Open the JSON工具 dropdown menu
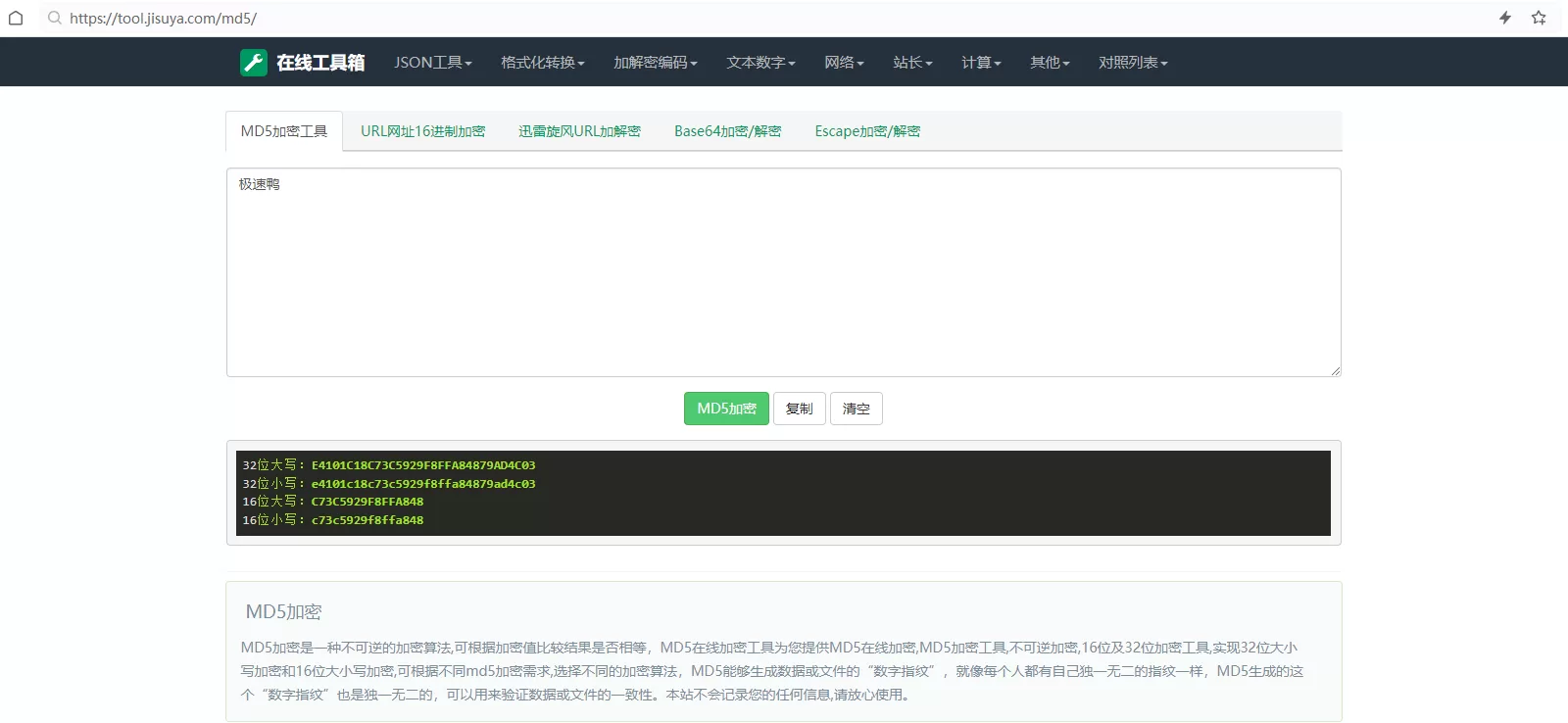The image size is (1568, 723). pyautogui.click(x=433, y=63)
